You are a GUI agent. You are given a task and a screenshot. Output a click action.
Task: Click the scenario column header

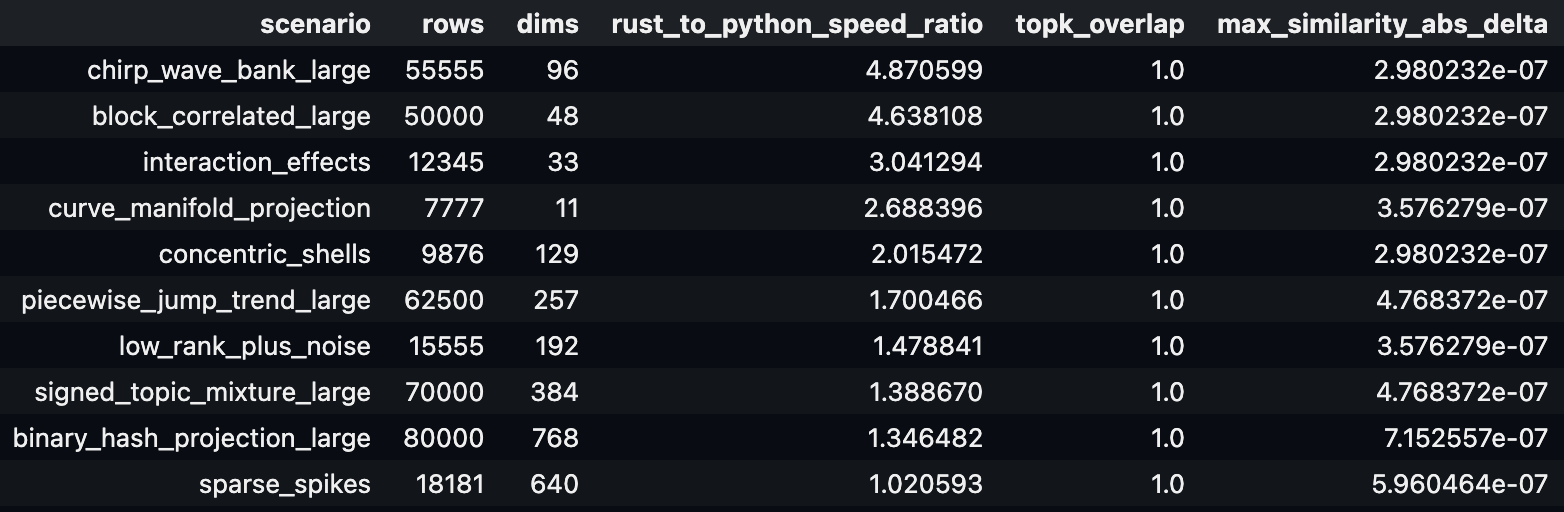tap(315, 24)
